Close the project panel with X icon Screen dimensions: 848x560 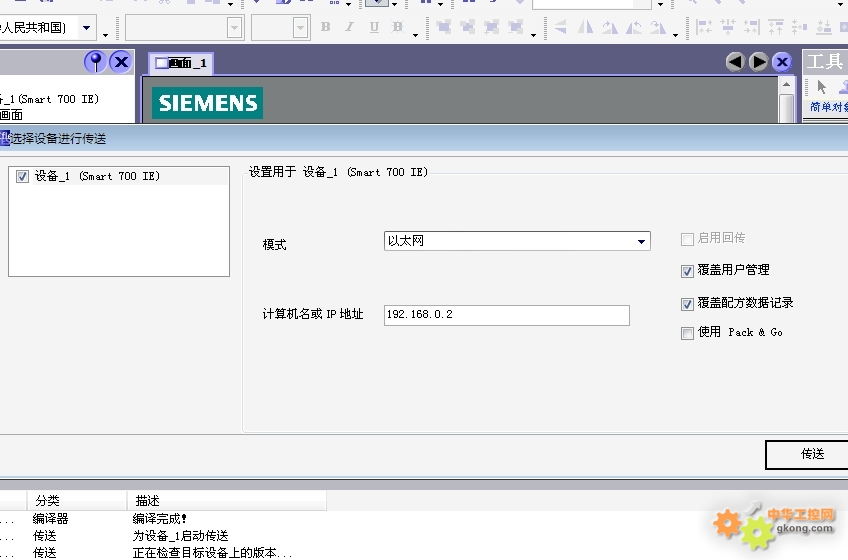[x=121, y=62]
